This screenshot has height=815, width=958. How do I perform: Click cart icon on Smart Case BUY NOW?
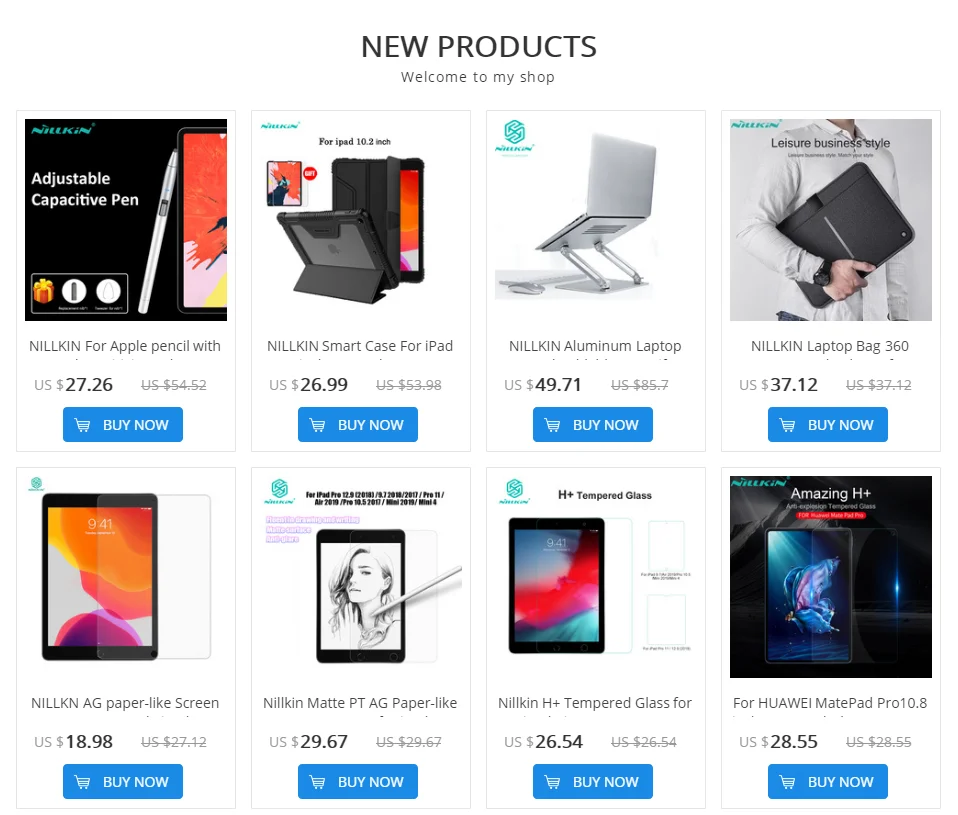[x=317, y=425]
